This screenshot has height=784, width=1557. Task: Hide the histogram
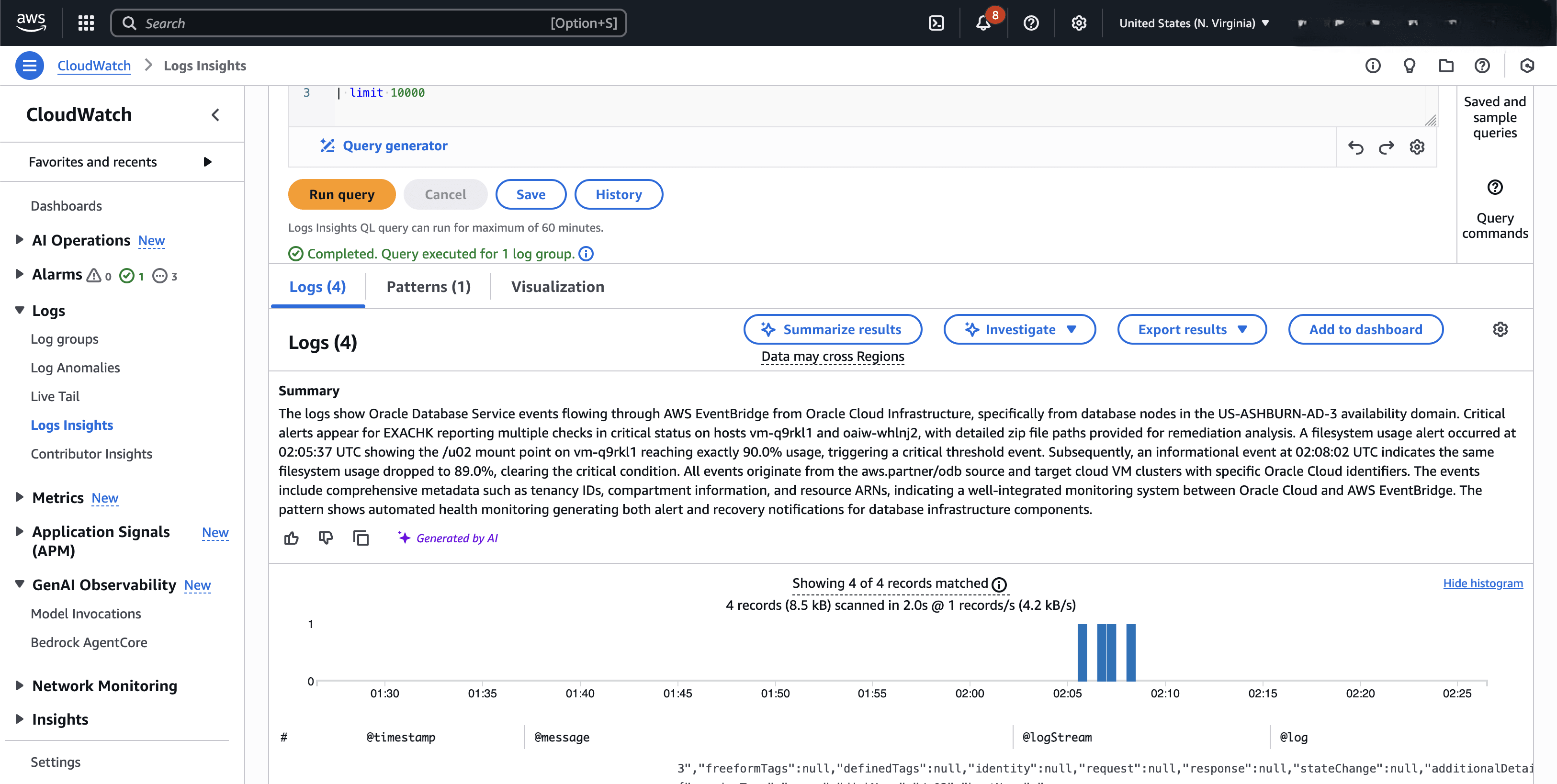1482,583
